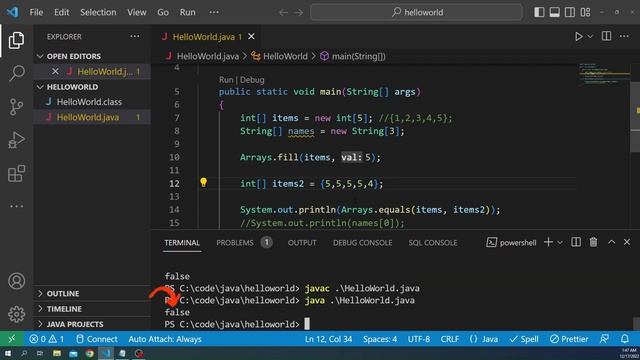Open the Edit menu
This screenshot has height=360, width=640.
(62, 12)
